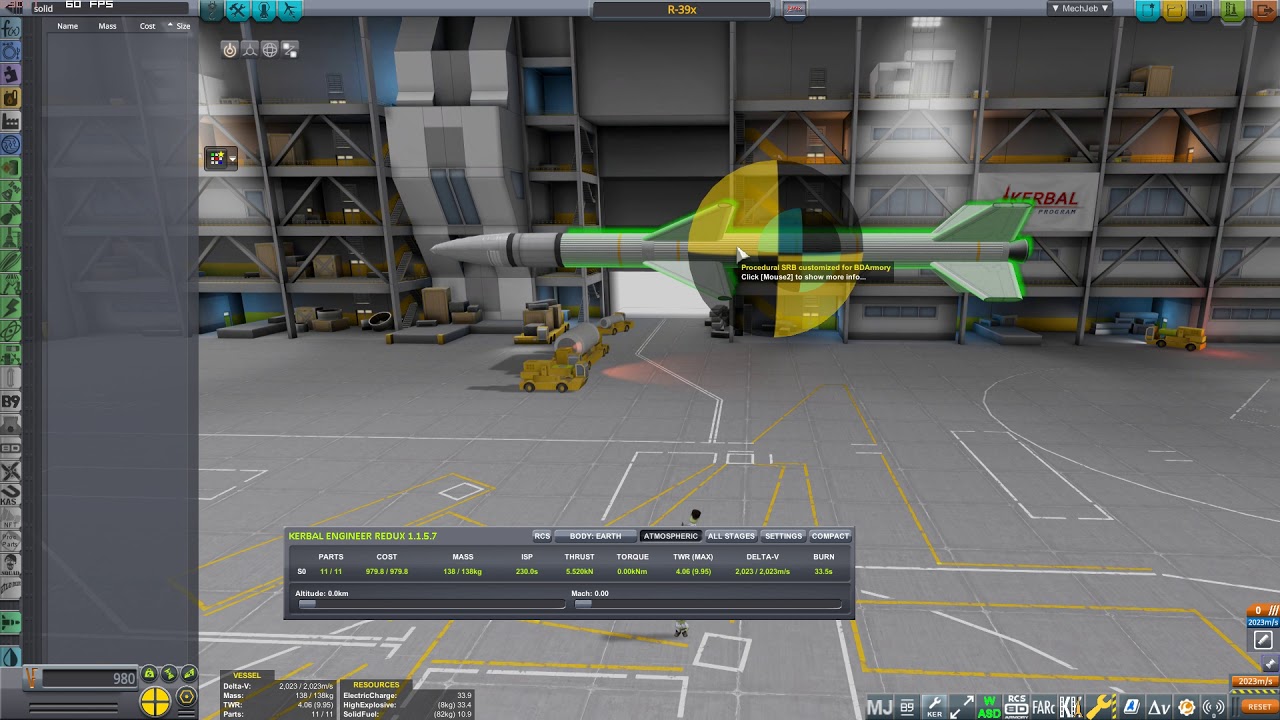Open BODY: EARTH selector in Kerbal Engineer

coord(595,536)
